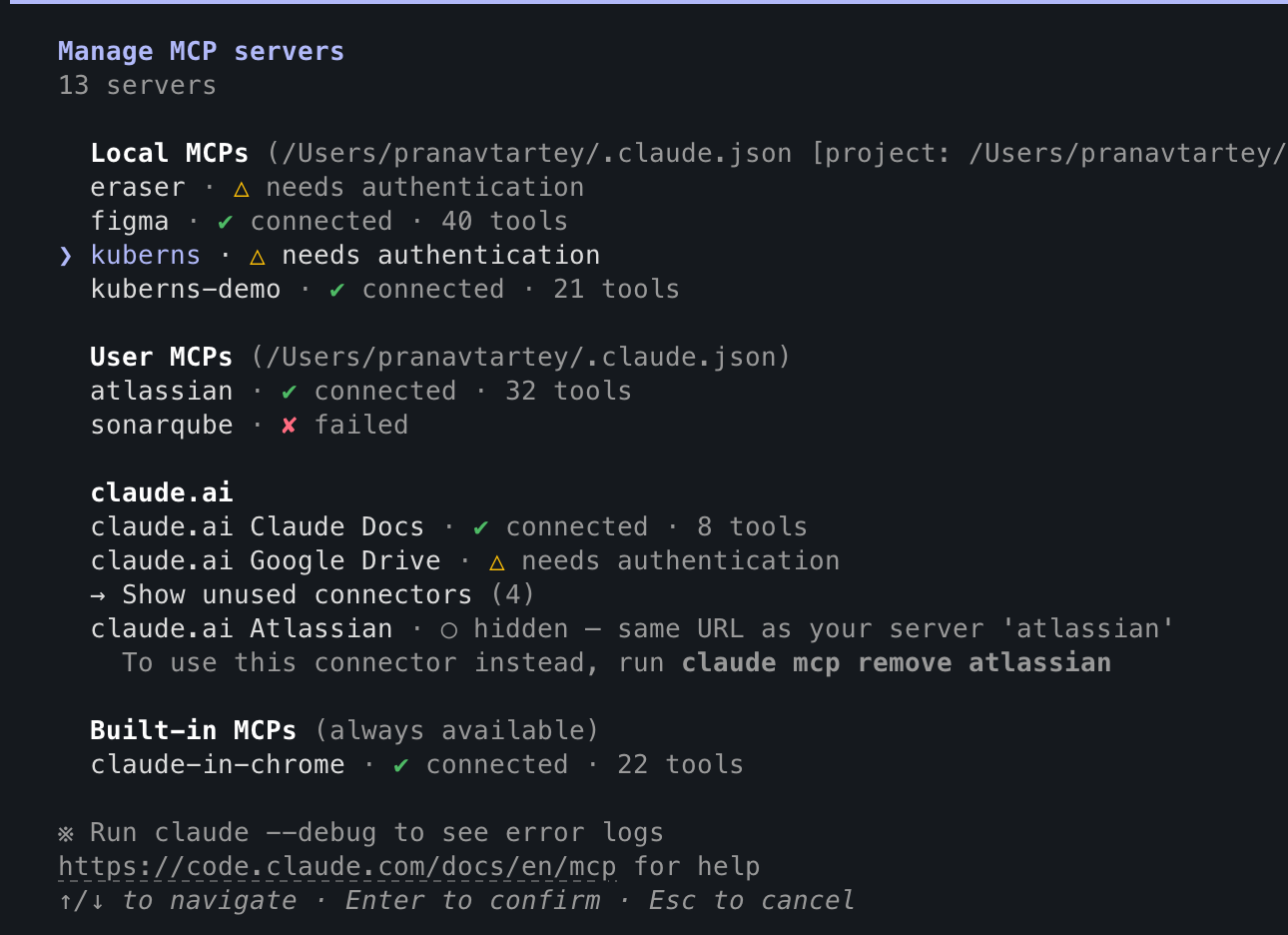Expand Show unused connectors (4)
The width and height of the screenshot is (1288, 935).
(x=313, y=595)
